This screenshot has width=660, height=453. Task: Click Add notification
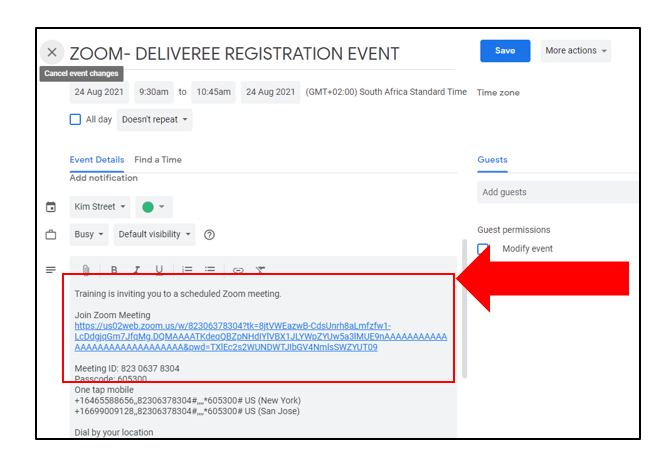coord(104,178)
